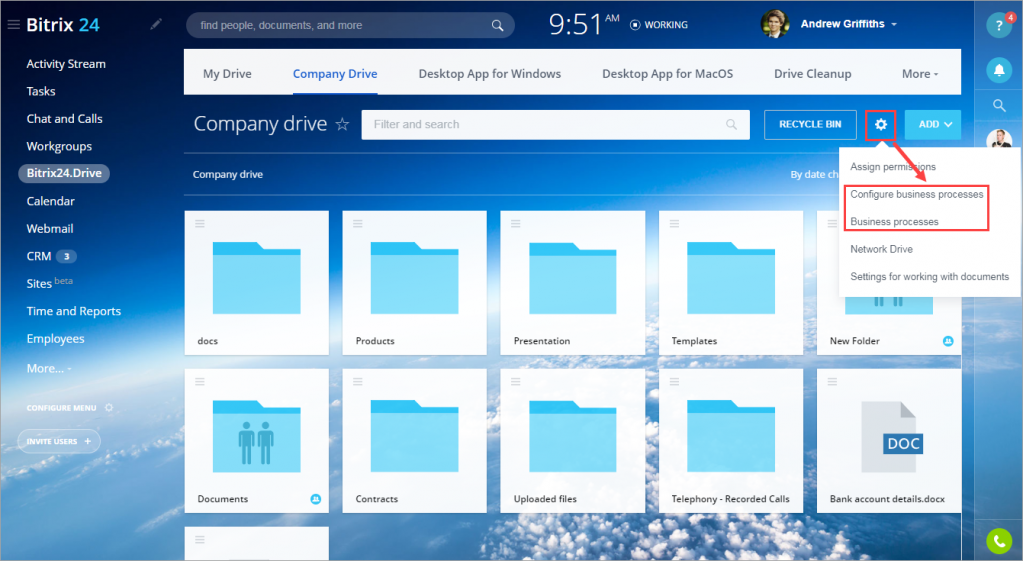This screenshot has width=1023, height=561.
Task: Open the Uploaded files folder
Action: coord(572,441)
